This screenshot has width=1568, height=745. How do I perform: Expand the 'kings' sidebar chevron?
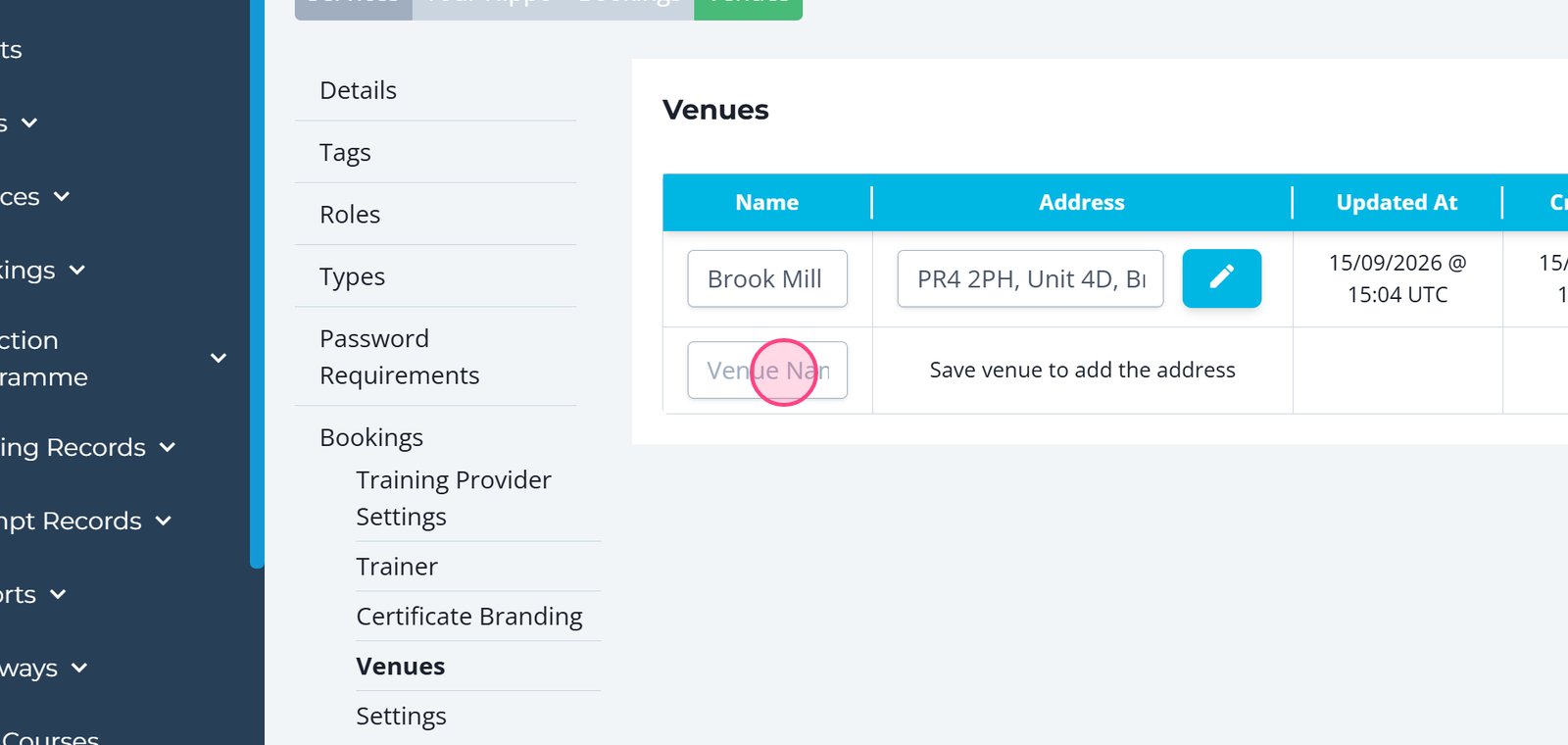[77, 270]
